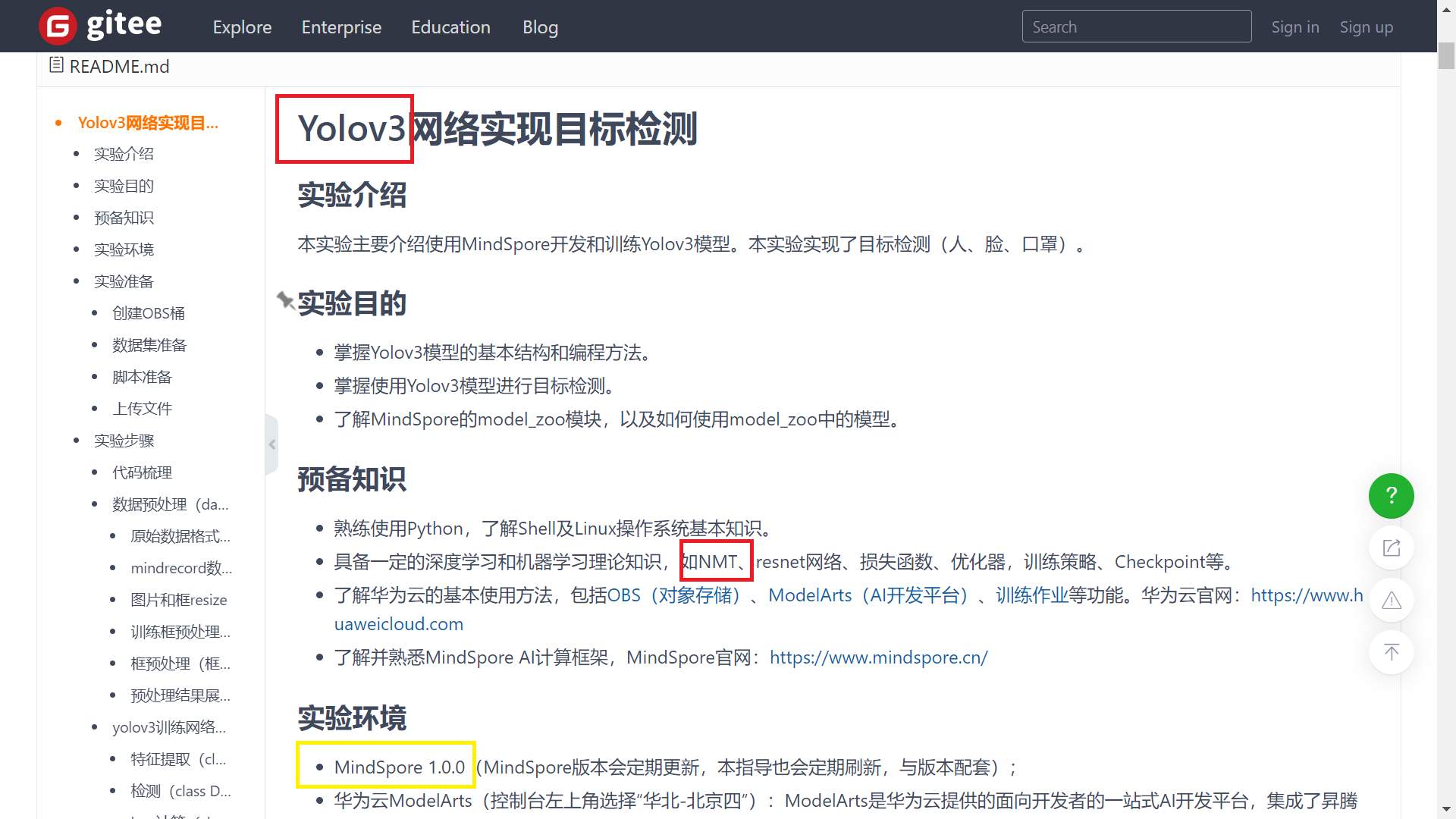This screenshot has width=1456, height=819.
Task: Jump to 实验目的 in outline
Action: pos(124,187)
